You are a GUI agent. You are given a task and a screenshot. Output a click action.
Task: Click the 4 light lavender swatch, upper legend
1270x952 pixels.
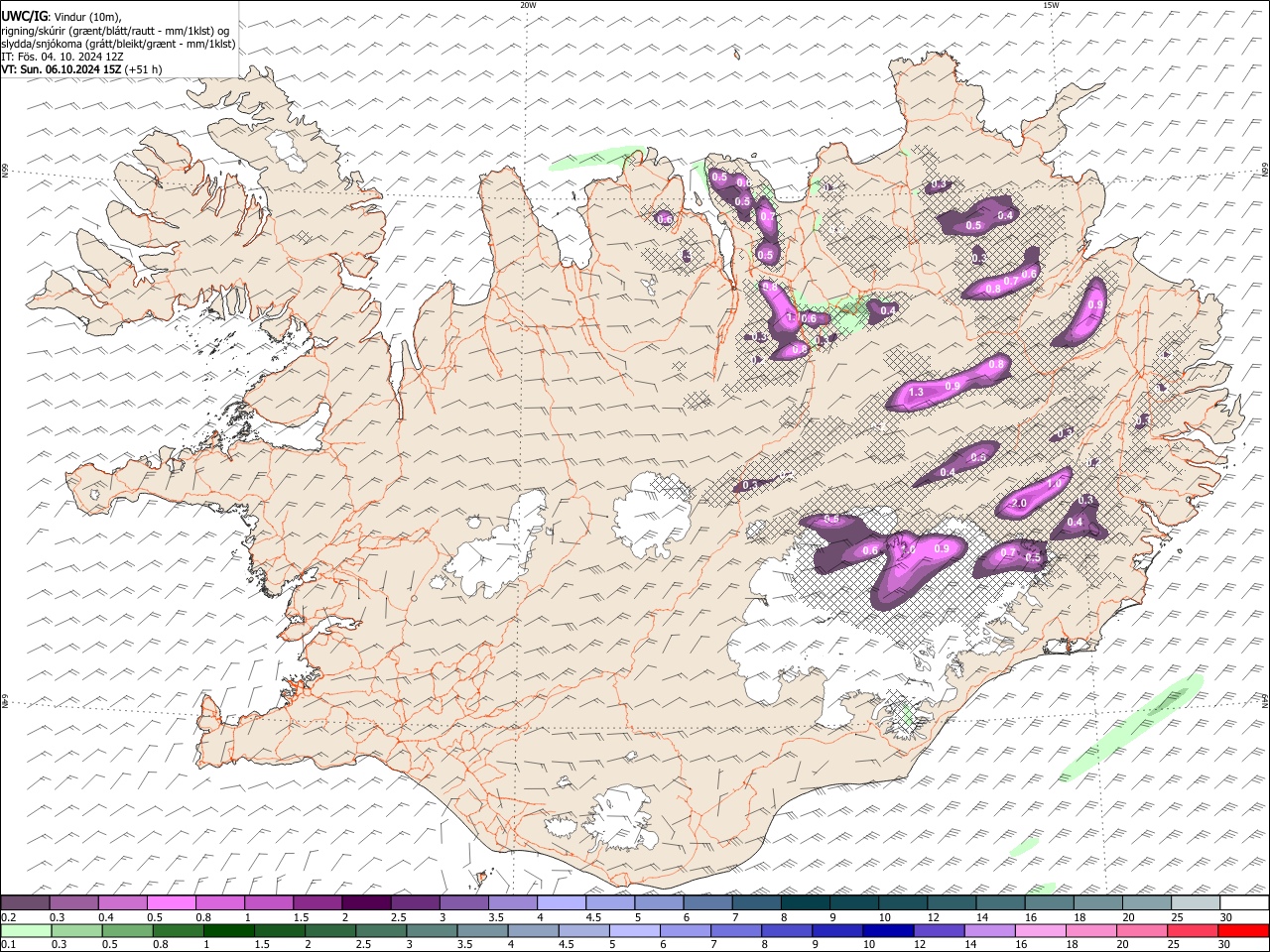(561, 902)
